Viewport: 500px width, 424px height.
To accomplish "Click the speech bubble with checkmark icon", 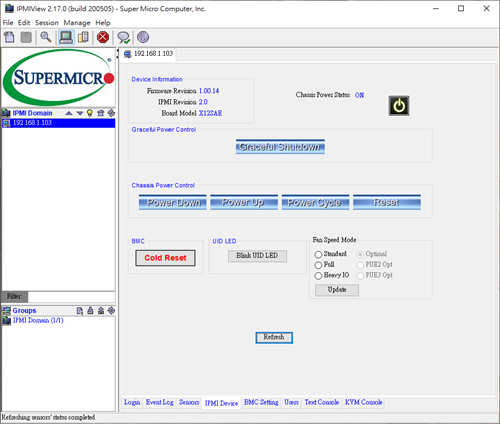I will click(x=124, y=37).
